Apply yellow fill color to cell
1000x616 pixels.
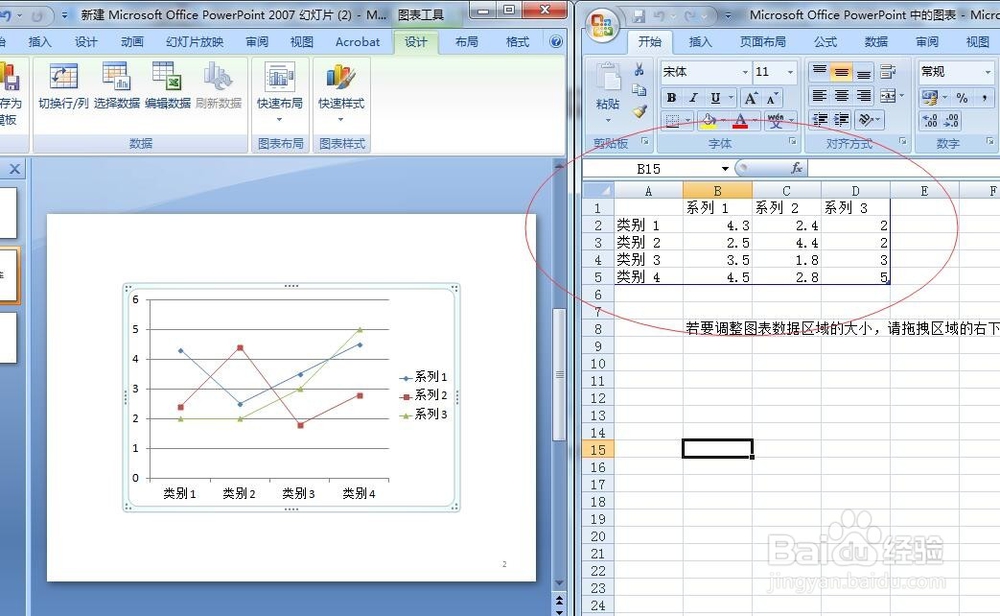tap(708, 121)
